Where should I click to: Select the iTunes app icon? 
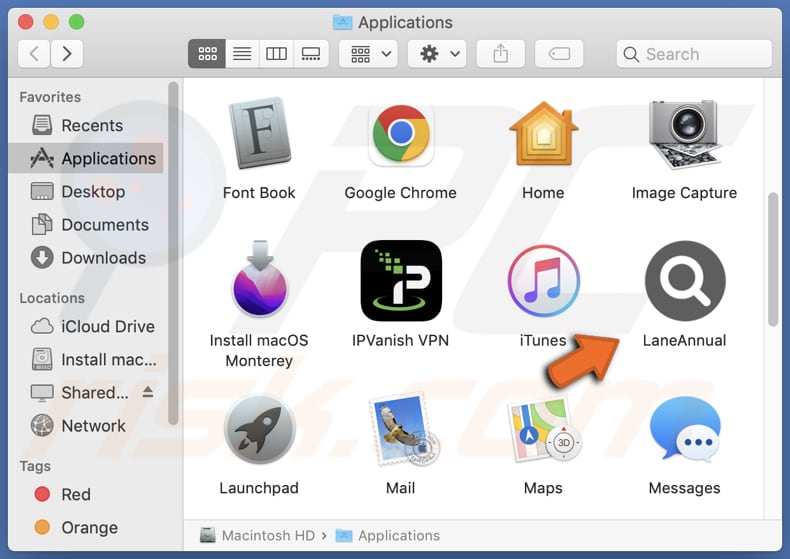click(543, 281)
